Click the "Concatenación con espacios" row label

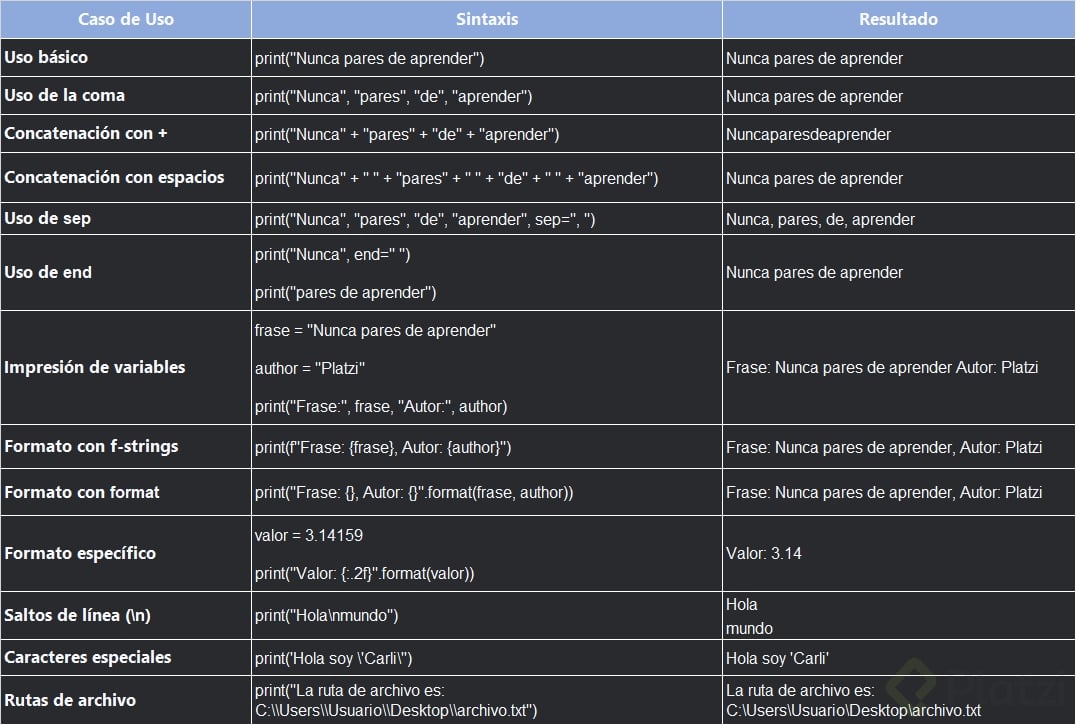click(x=114, y=178)
